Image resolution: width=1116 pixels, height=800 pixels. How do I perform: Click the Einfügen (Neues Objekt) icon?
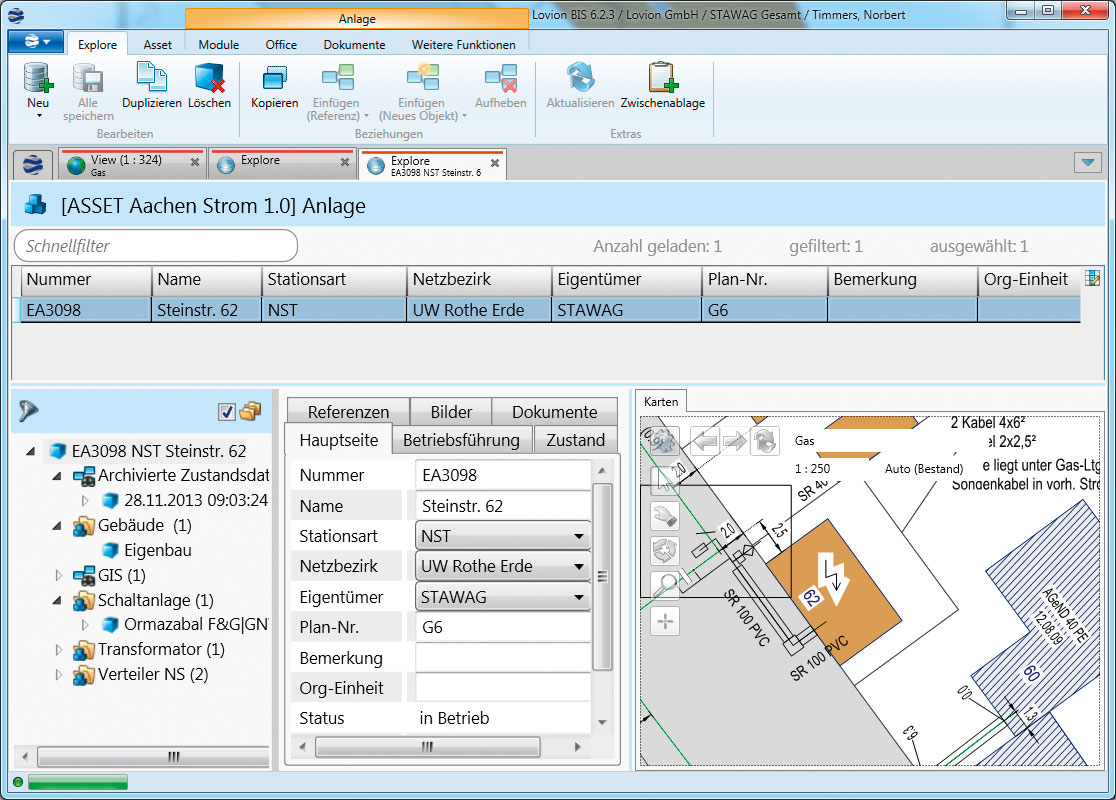tap(422, 78)
